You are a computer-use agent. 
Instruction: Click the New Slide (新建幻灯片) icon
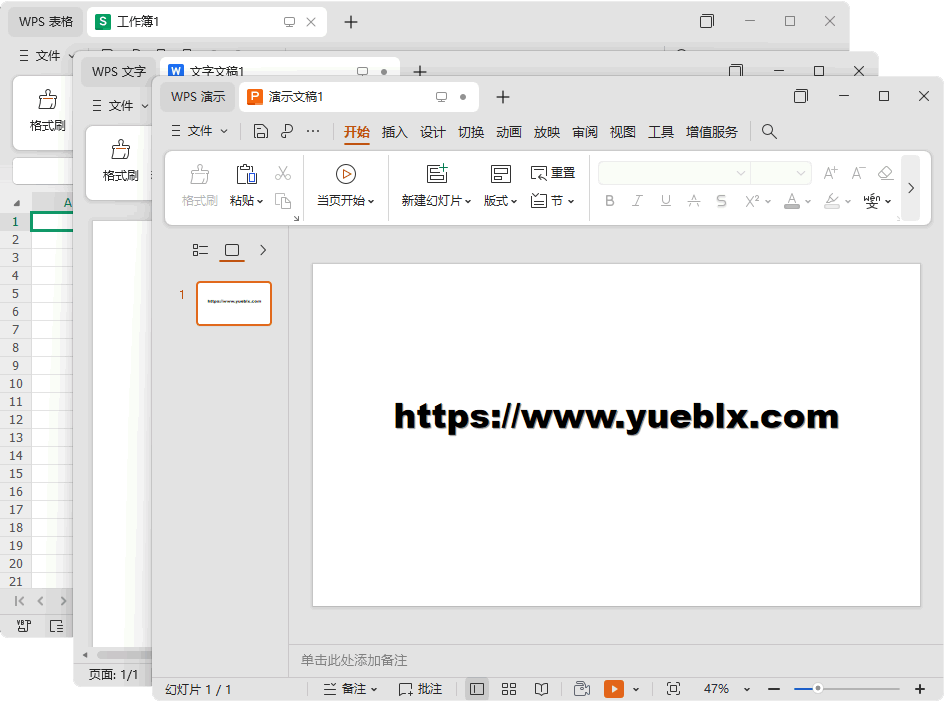click(437, 174)
